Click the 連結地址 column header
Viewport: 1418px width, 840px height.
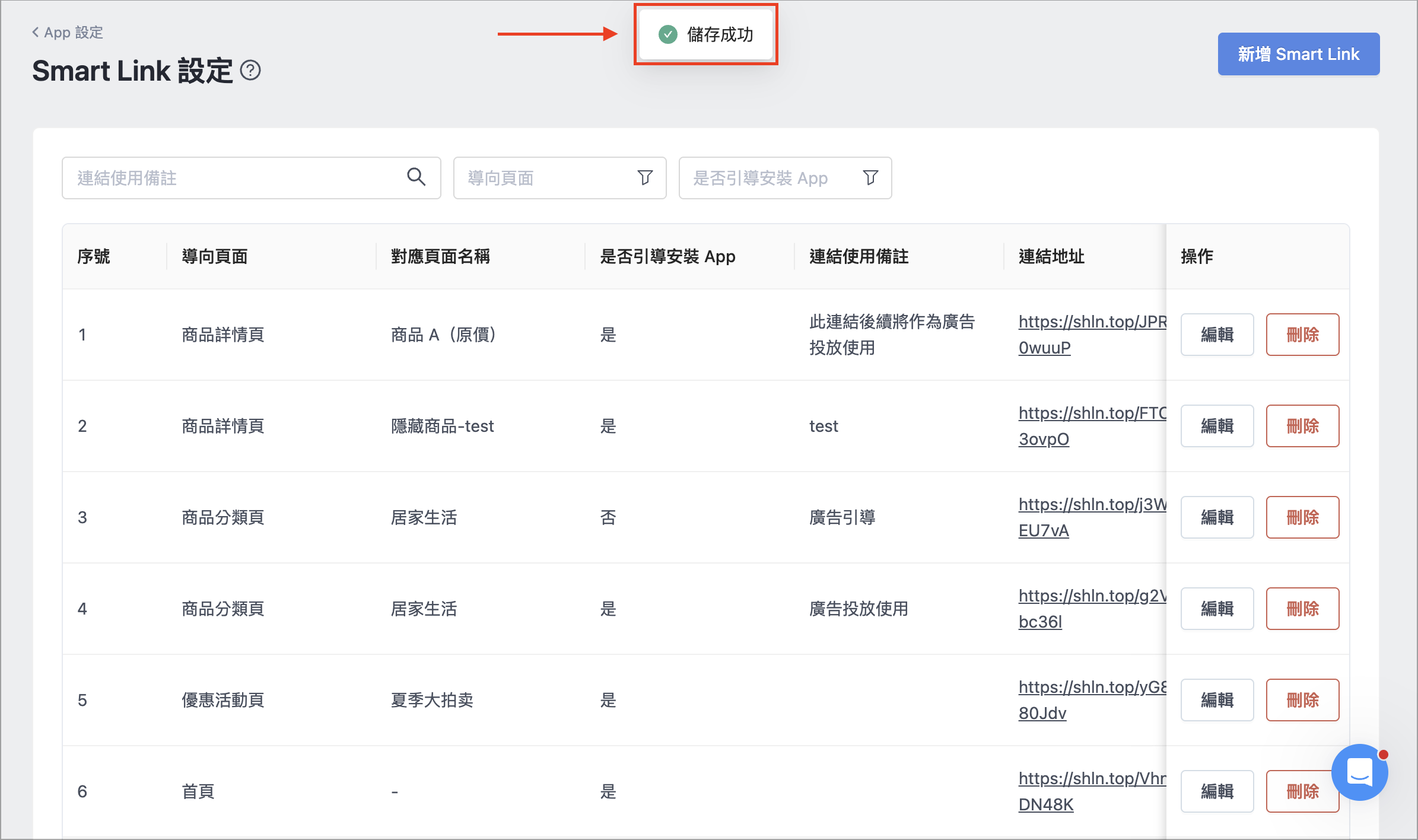(1051, 256)
